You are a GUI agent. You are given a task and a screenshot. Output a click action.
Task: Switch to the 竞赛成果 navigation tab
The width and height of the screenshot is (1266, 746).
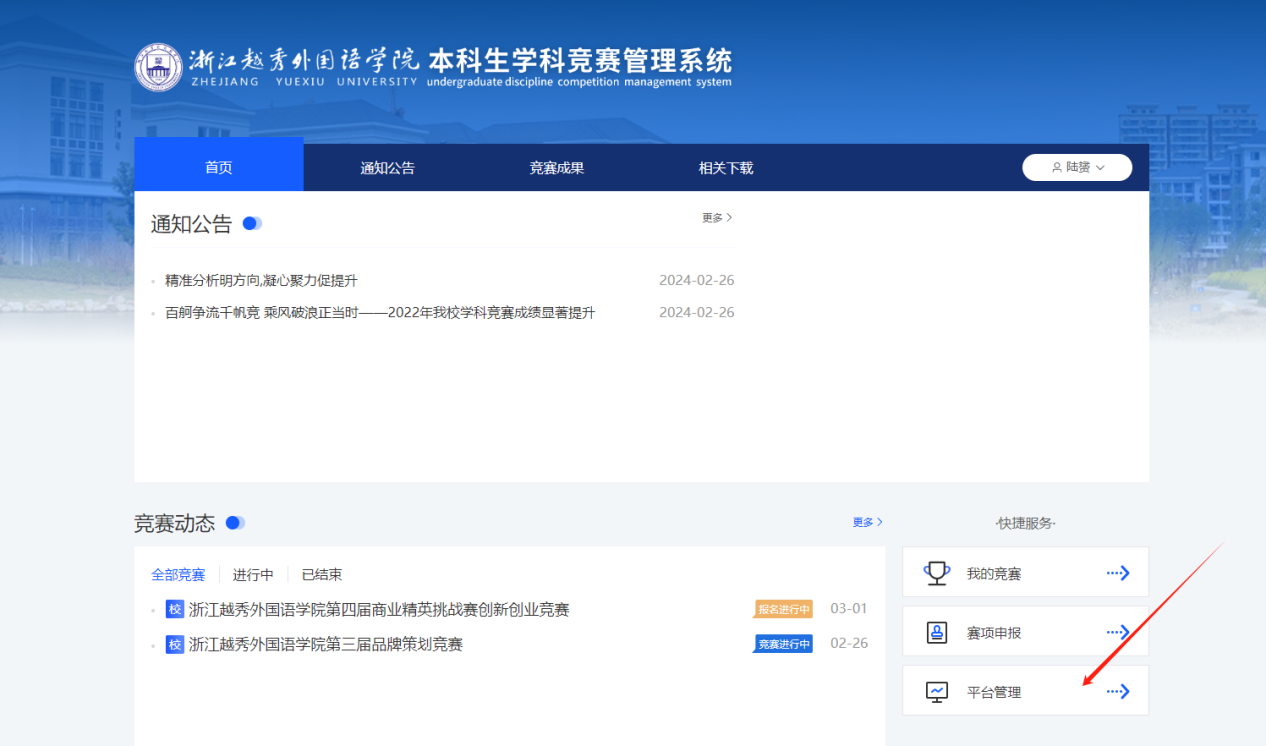557,168
